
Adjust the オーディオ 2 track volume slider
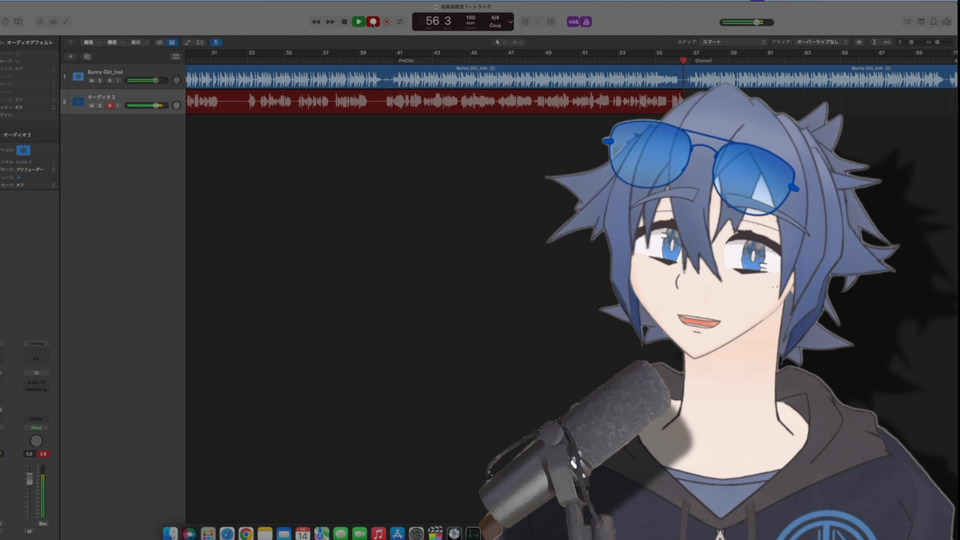(x=146, y=105)
